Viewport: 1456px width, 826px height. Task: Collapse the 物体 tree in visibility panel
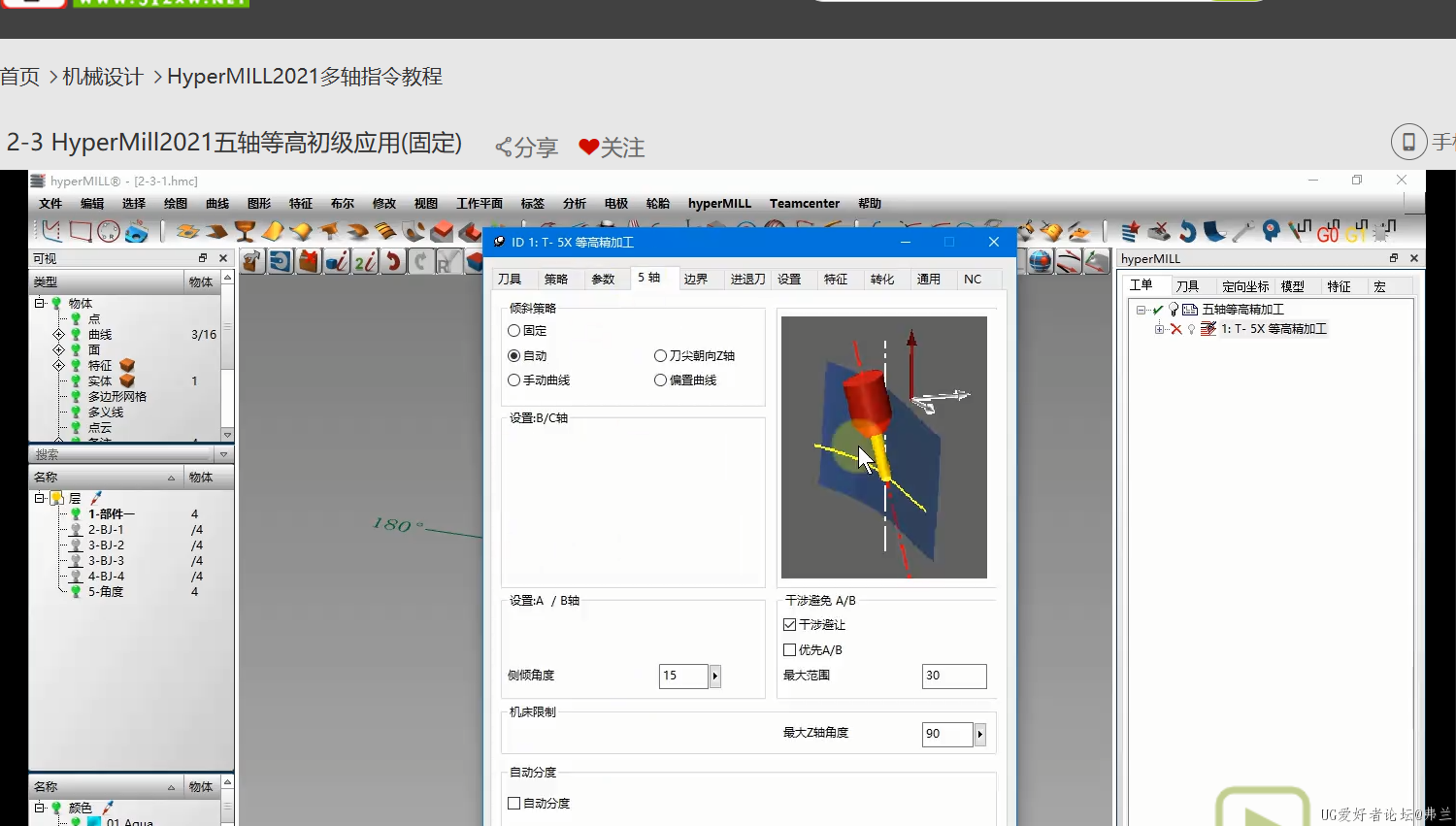[40, 304]
